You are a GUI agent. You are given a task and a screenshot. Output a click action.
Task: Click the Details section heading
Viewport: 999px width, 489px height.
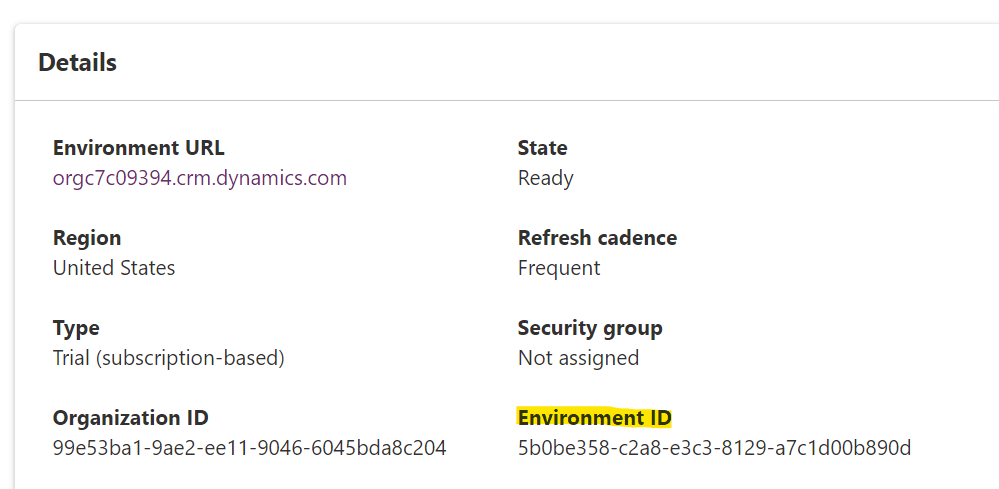point(78,62)
